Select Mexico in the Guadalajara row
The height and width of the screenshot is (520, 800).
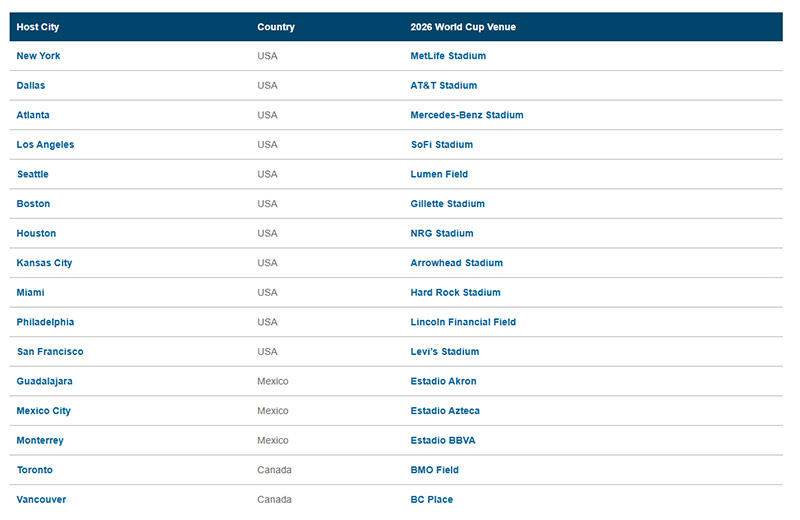[272, 381]
